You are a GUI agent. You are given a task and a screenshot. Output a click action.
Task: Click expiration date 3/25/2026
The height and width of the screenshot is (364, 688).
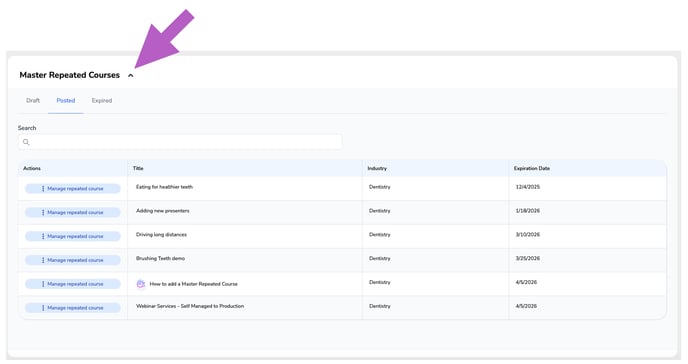tap(527, 258)
